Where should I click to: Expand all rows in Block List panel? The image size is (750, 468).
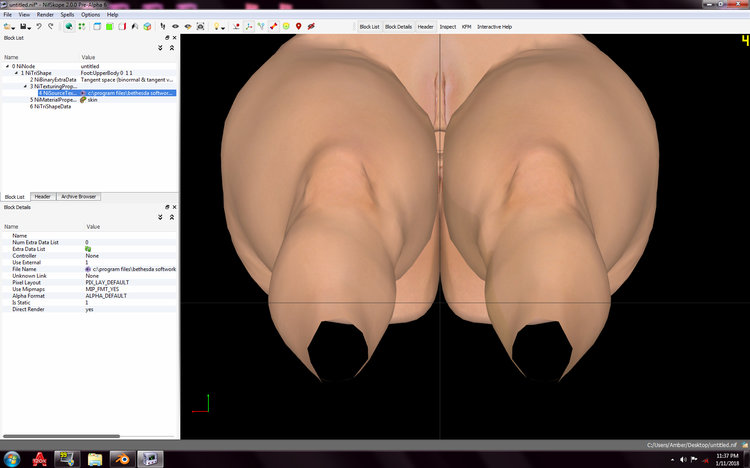[x=160, y=48]
